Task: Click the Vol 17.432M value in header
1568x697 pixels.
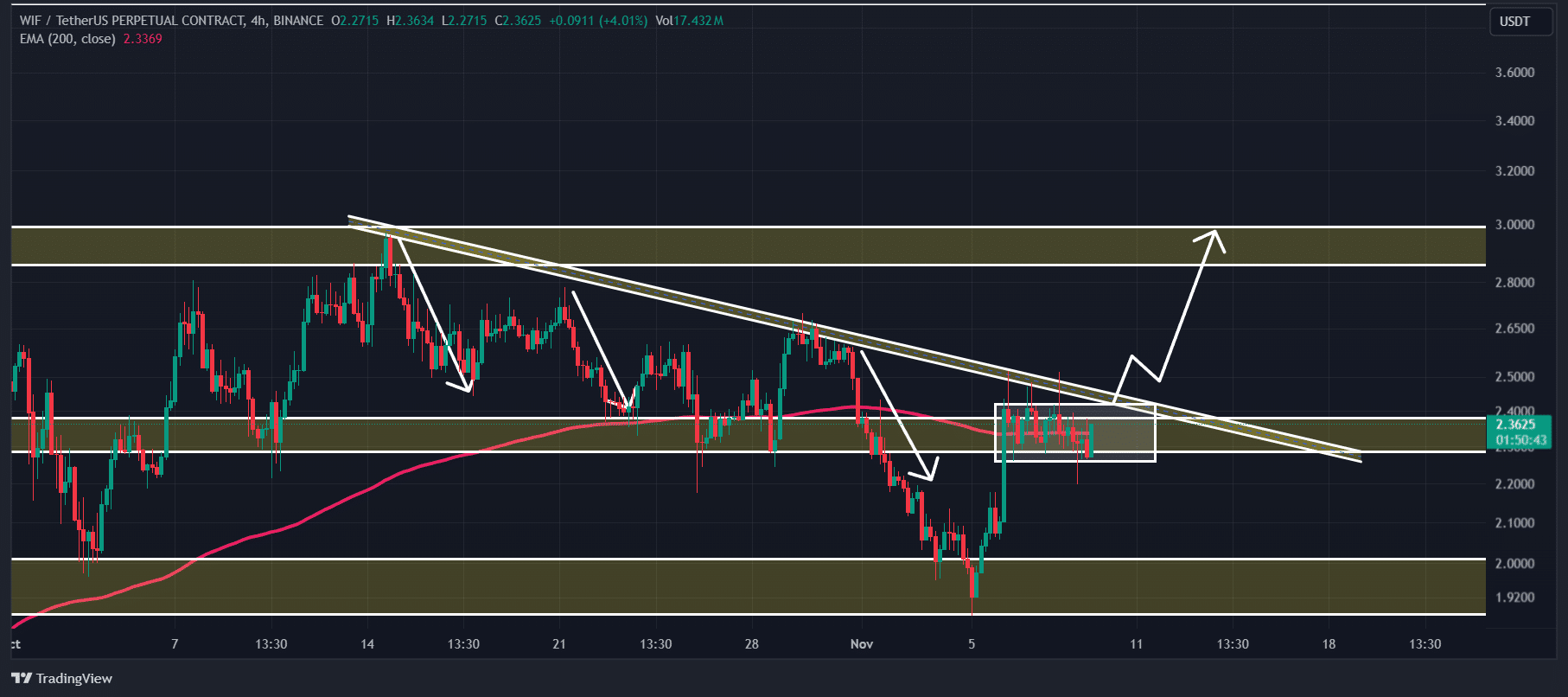Action: coord(689,20)
